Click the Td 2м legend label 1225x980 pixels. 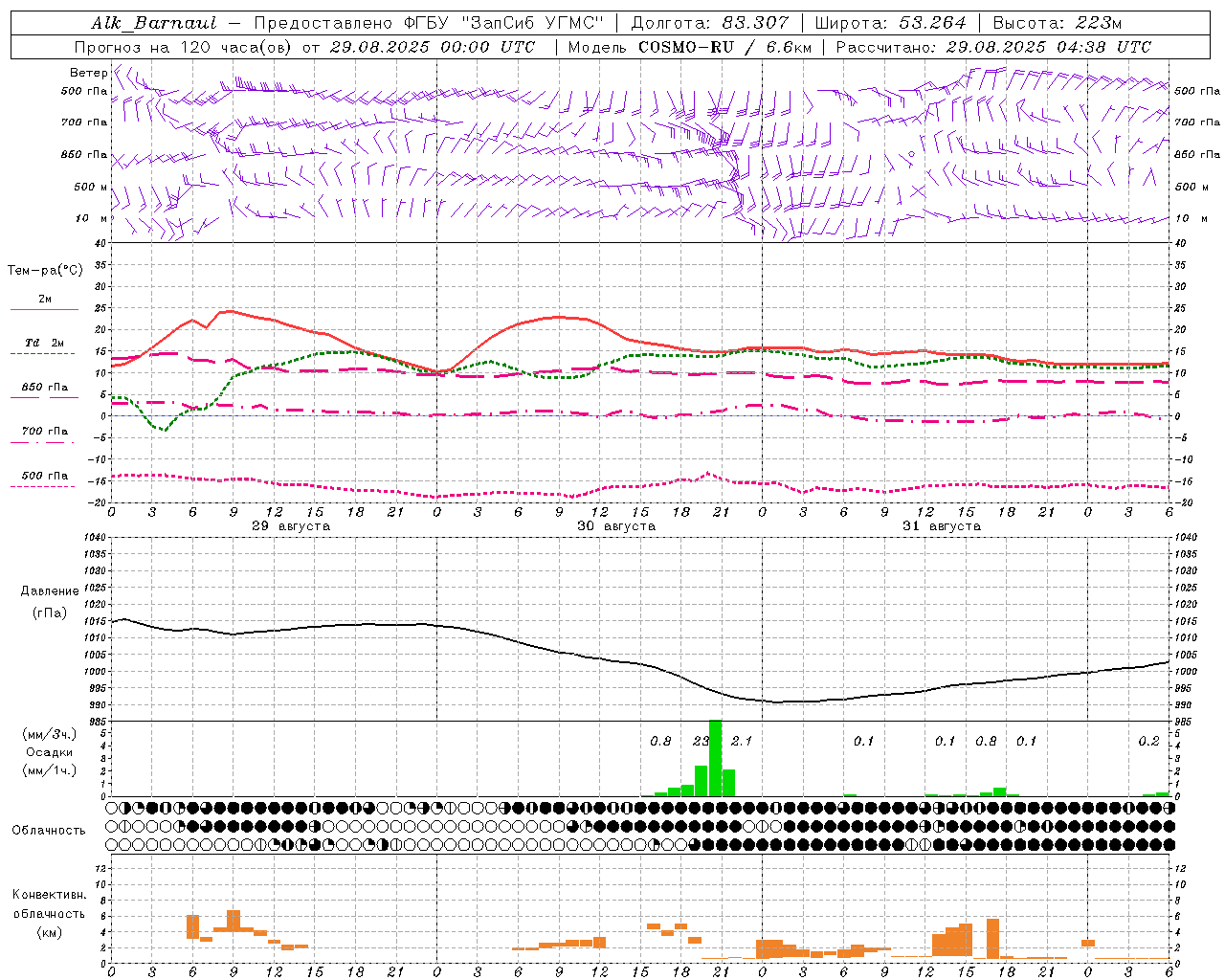(x=45, y=343)
